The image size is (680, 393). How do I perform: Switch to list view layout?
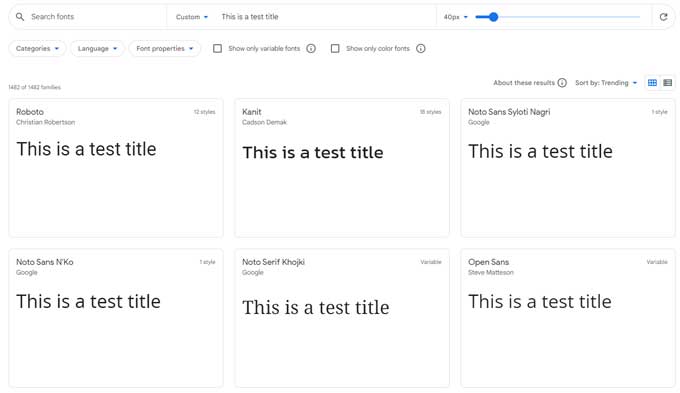pyautogui.click(x=668, y=83)
